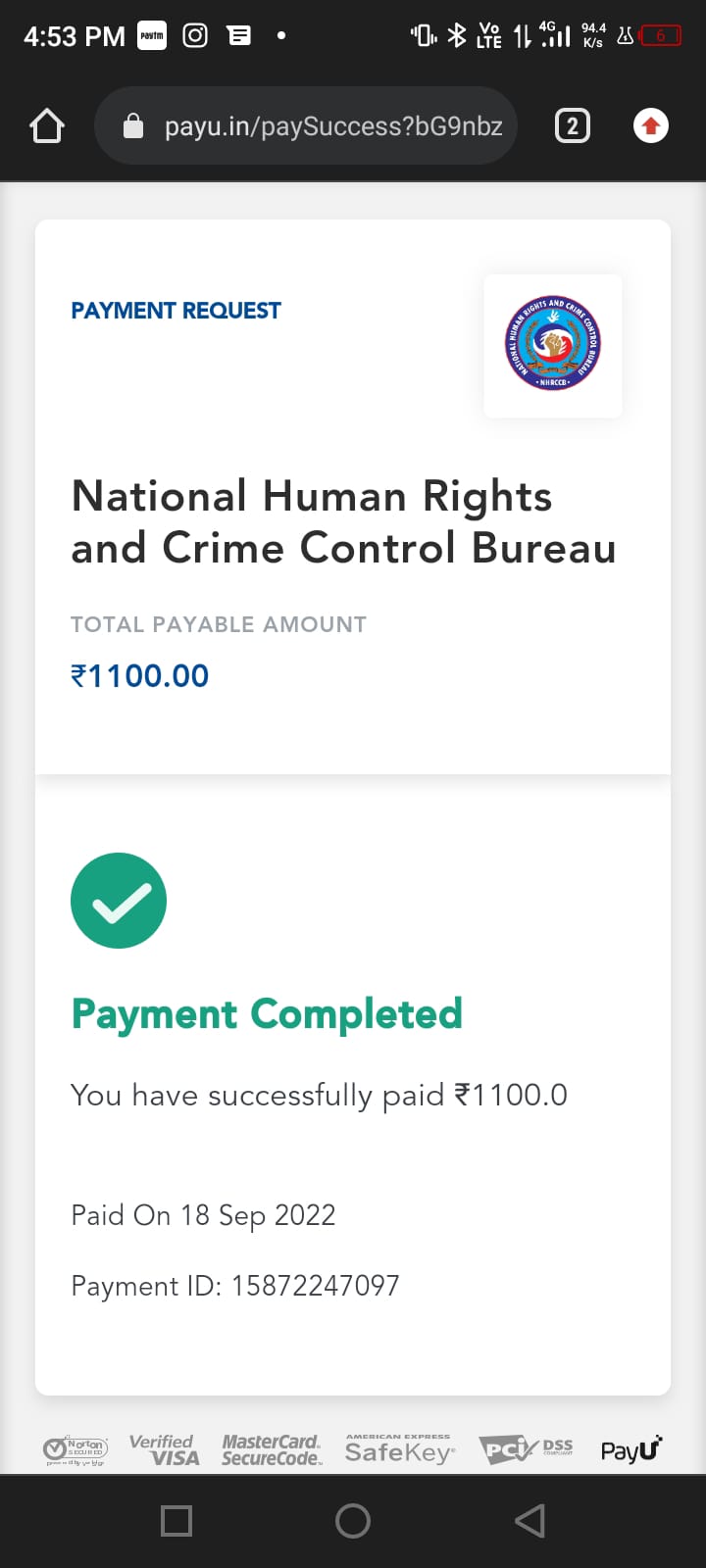Click the MasterCard SecureCode badge
706x1568 pixels.
click(x=271, y=1449)
